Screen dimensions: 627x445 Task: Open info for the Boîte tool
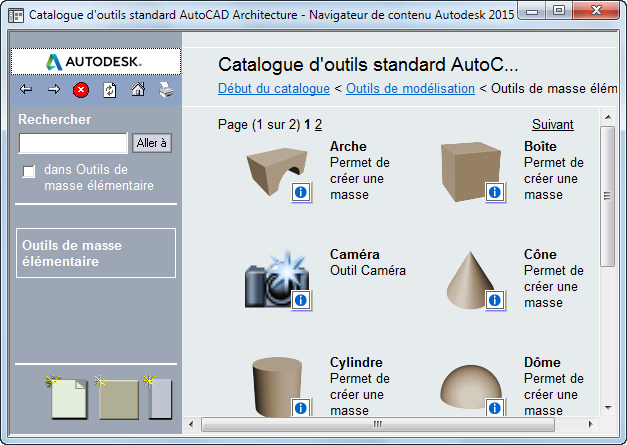495,192
